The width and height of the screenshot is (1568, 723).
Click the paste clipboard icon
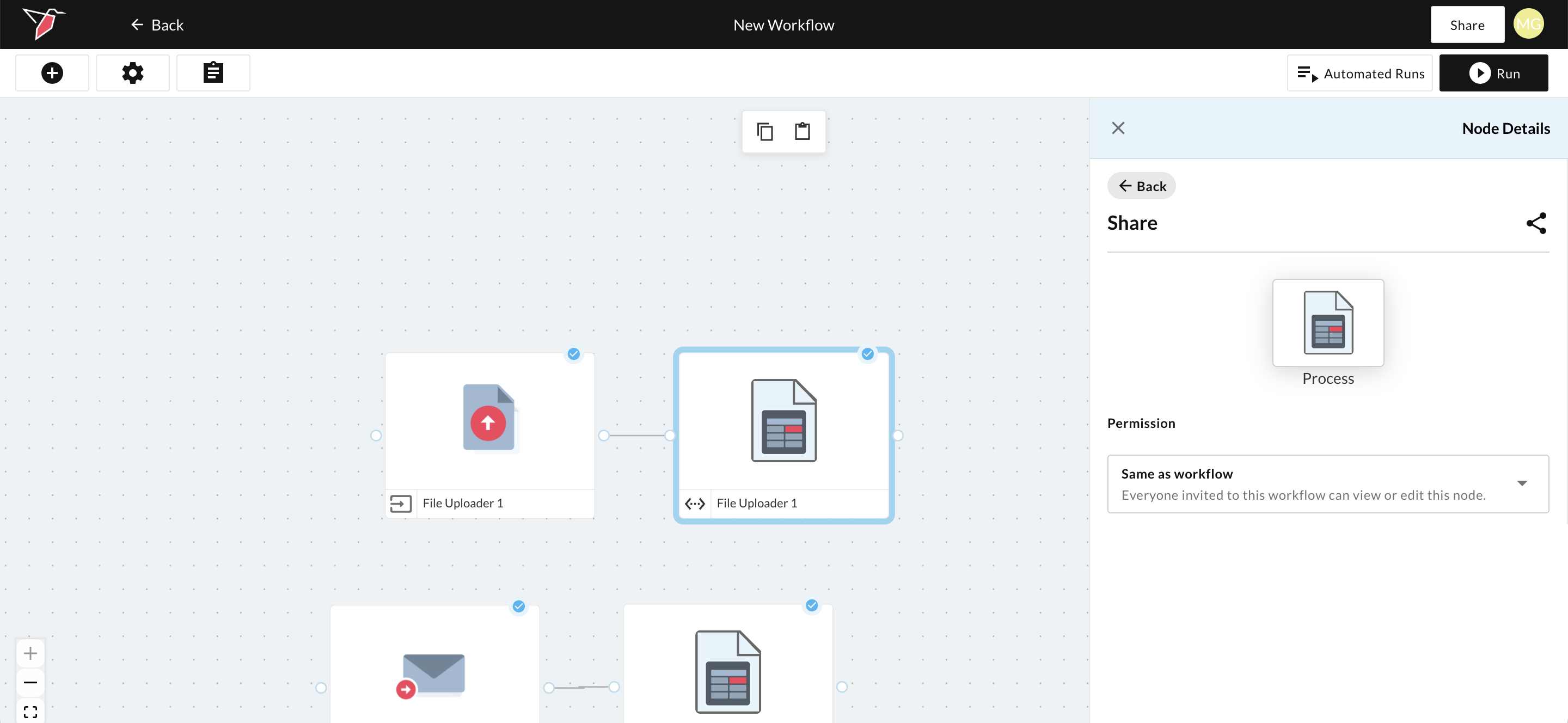(x=803, y=131)
